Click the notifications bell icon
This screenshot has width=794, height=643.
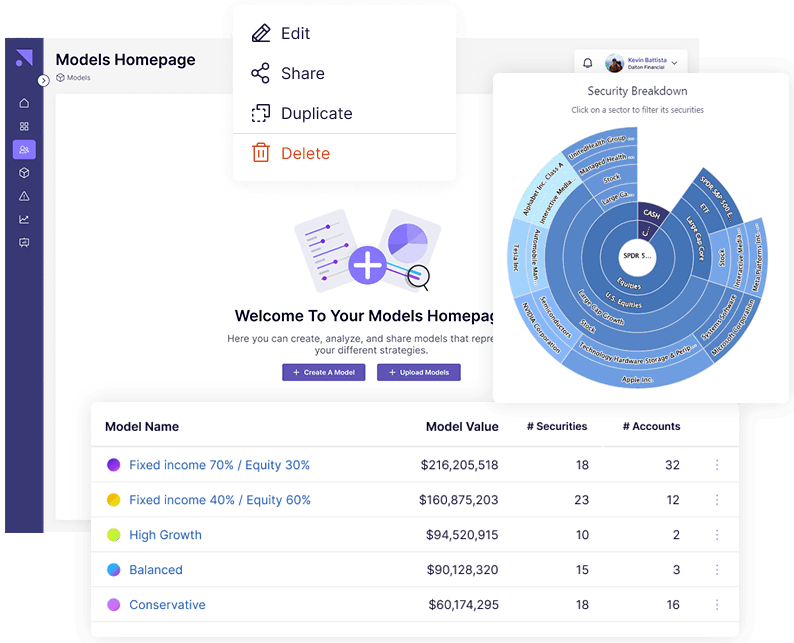tap(587, 63)
